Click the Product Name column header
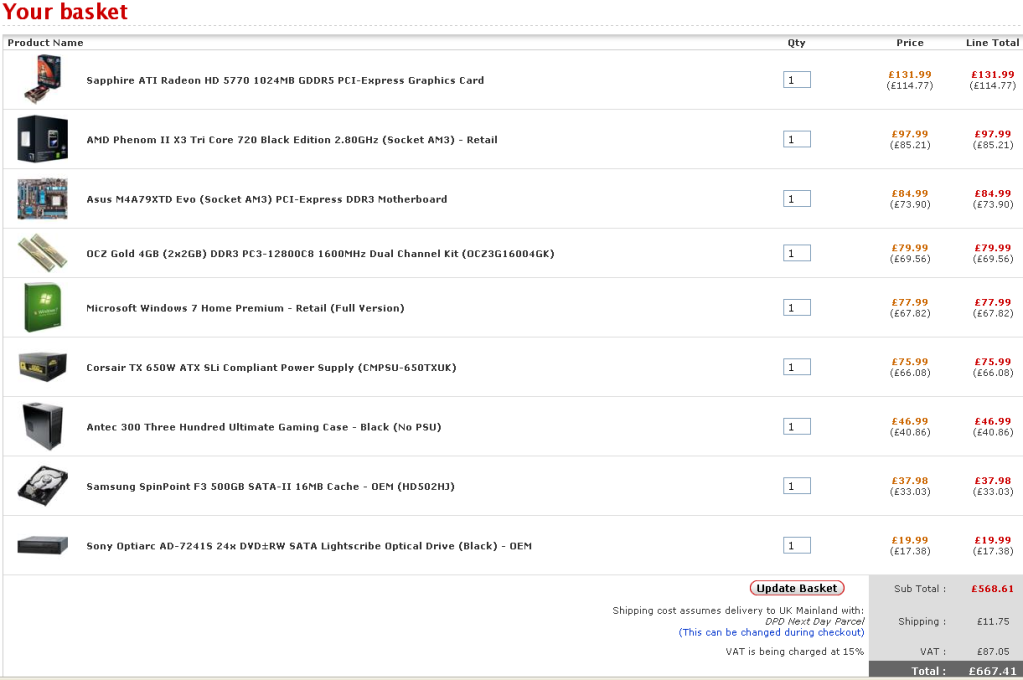The width and height of the screenshot is (1023, 680). point(46,42)
